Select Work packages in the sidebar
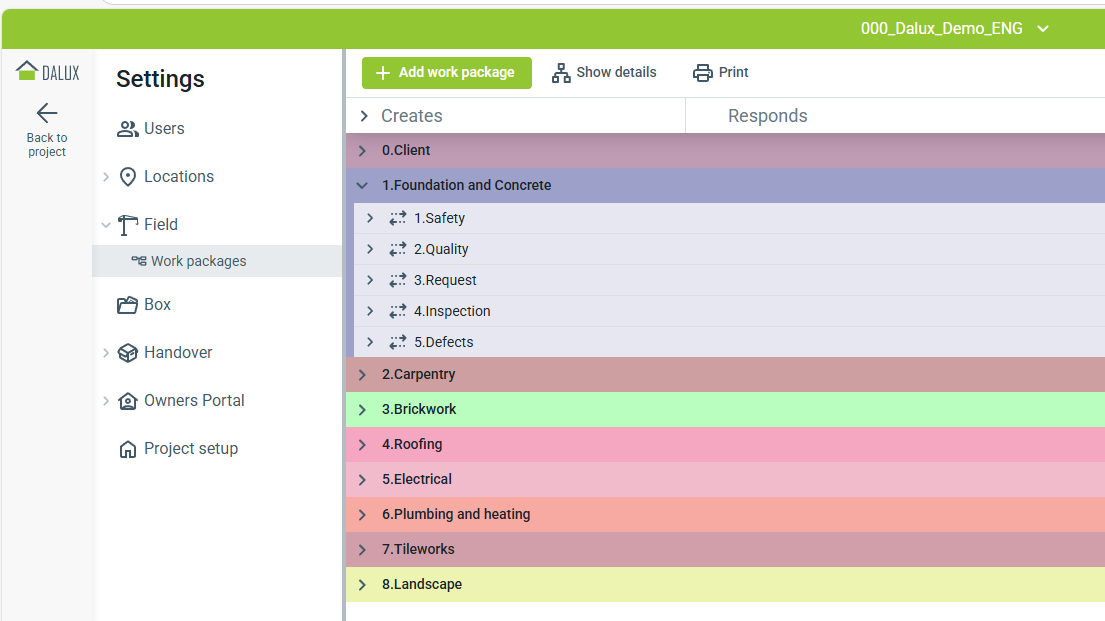Viewport: 1105px width, 621px height. pos(198,261)
